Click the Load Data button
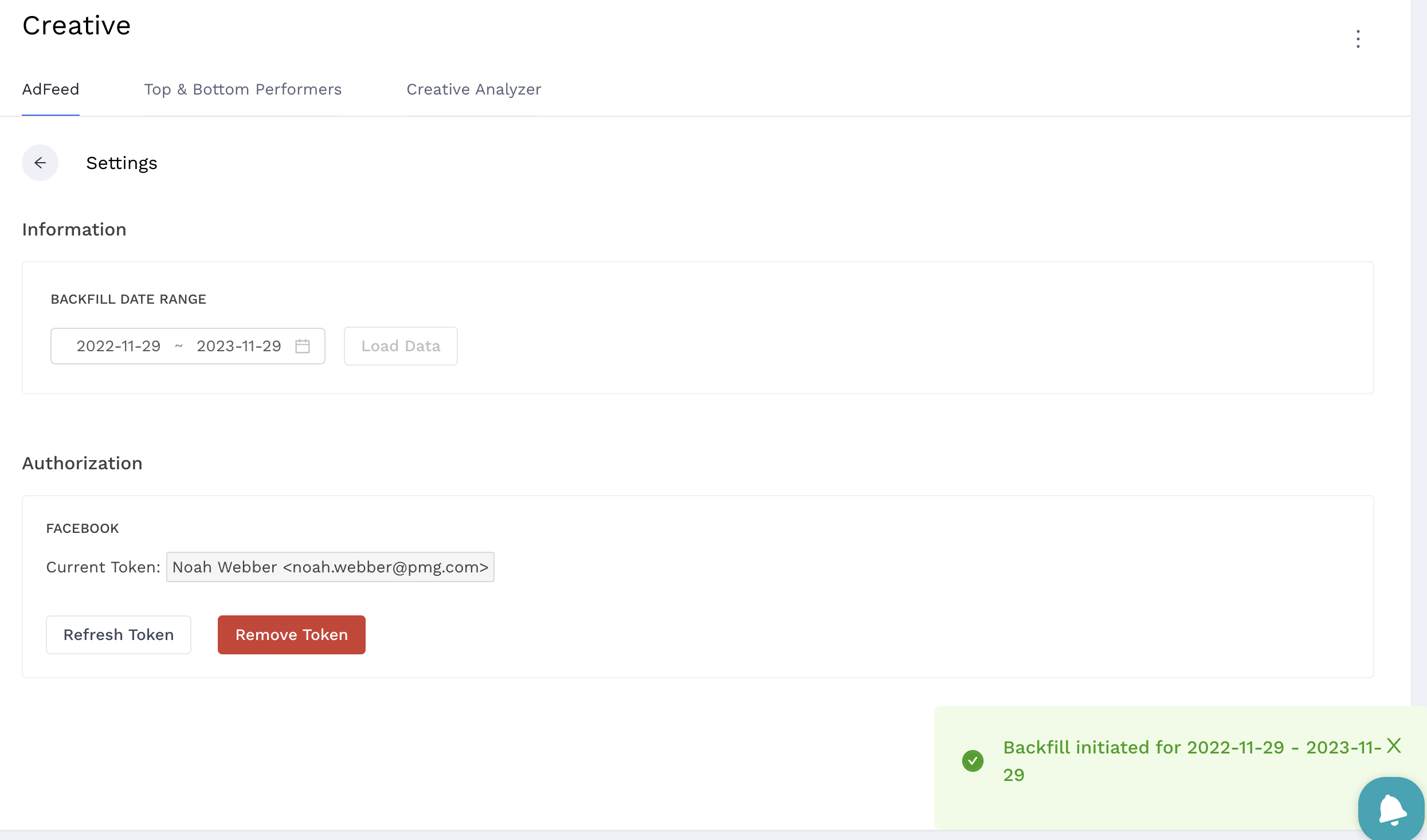1427x840 pixels. point(400,346)
